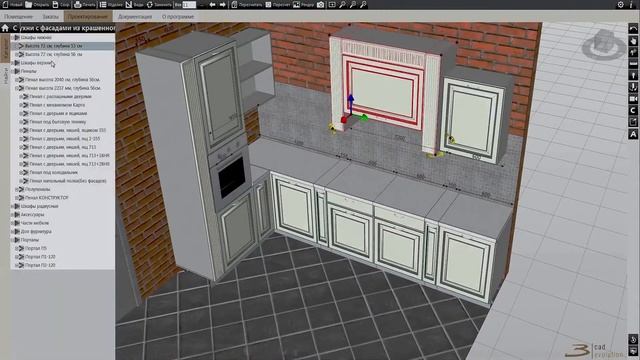The image size is (640, 360).
Task: Click the home icon left of catalog title
Action: coord(5,28)
